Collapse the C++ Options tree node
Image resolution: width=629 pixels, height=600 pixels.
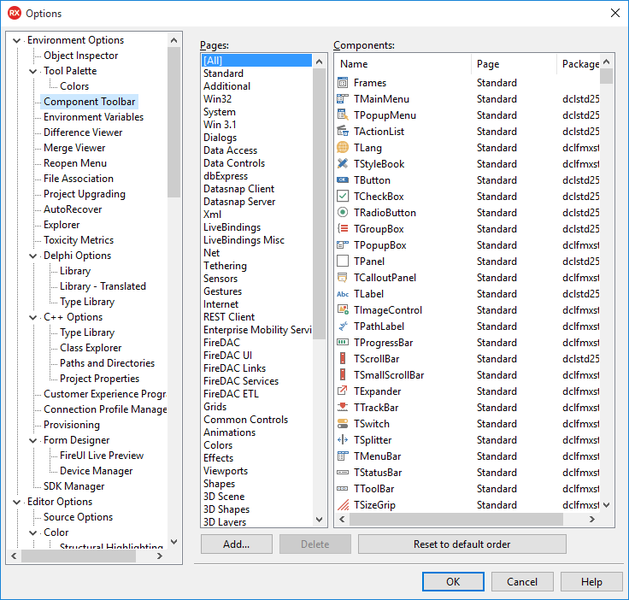33,318
